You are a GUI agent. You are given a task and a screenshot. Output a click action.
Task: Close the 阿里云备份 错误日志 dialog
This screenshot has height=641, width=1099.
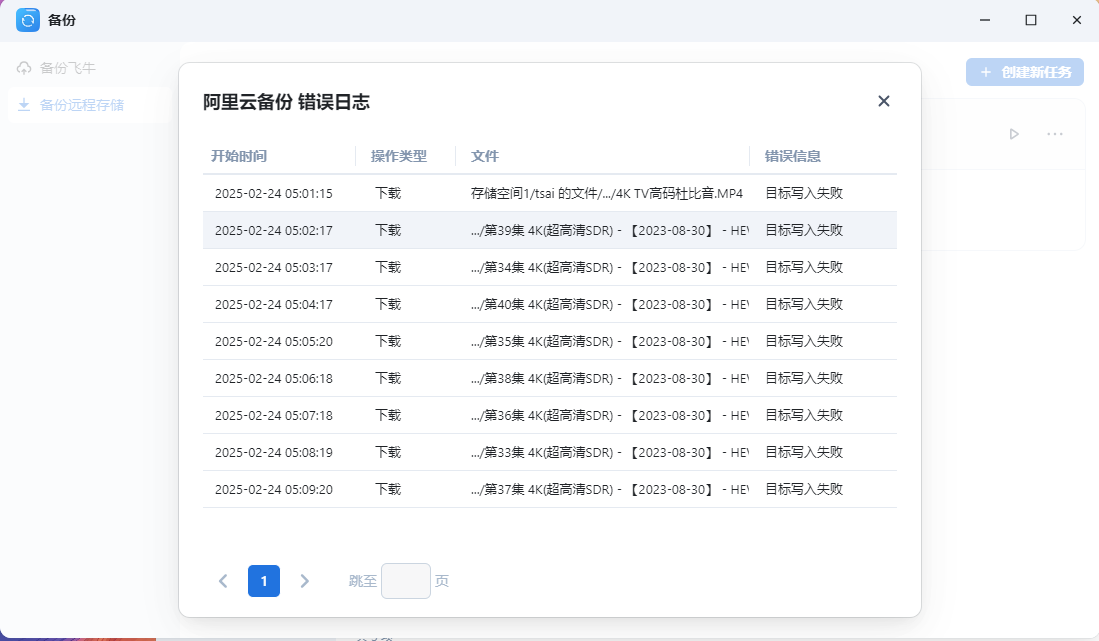point(884,102)
